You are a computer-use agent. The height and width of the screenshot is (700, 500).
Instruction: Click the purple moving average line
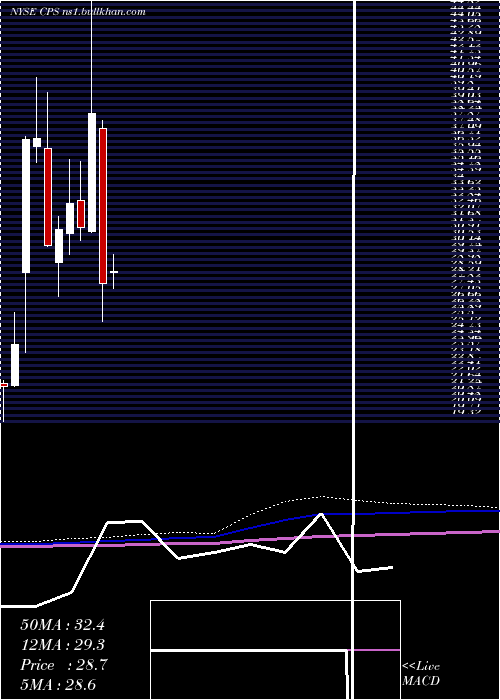click(x=250, y=539)
